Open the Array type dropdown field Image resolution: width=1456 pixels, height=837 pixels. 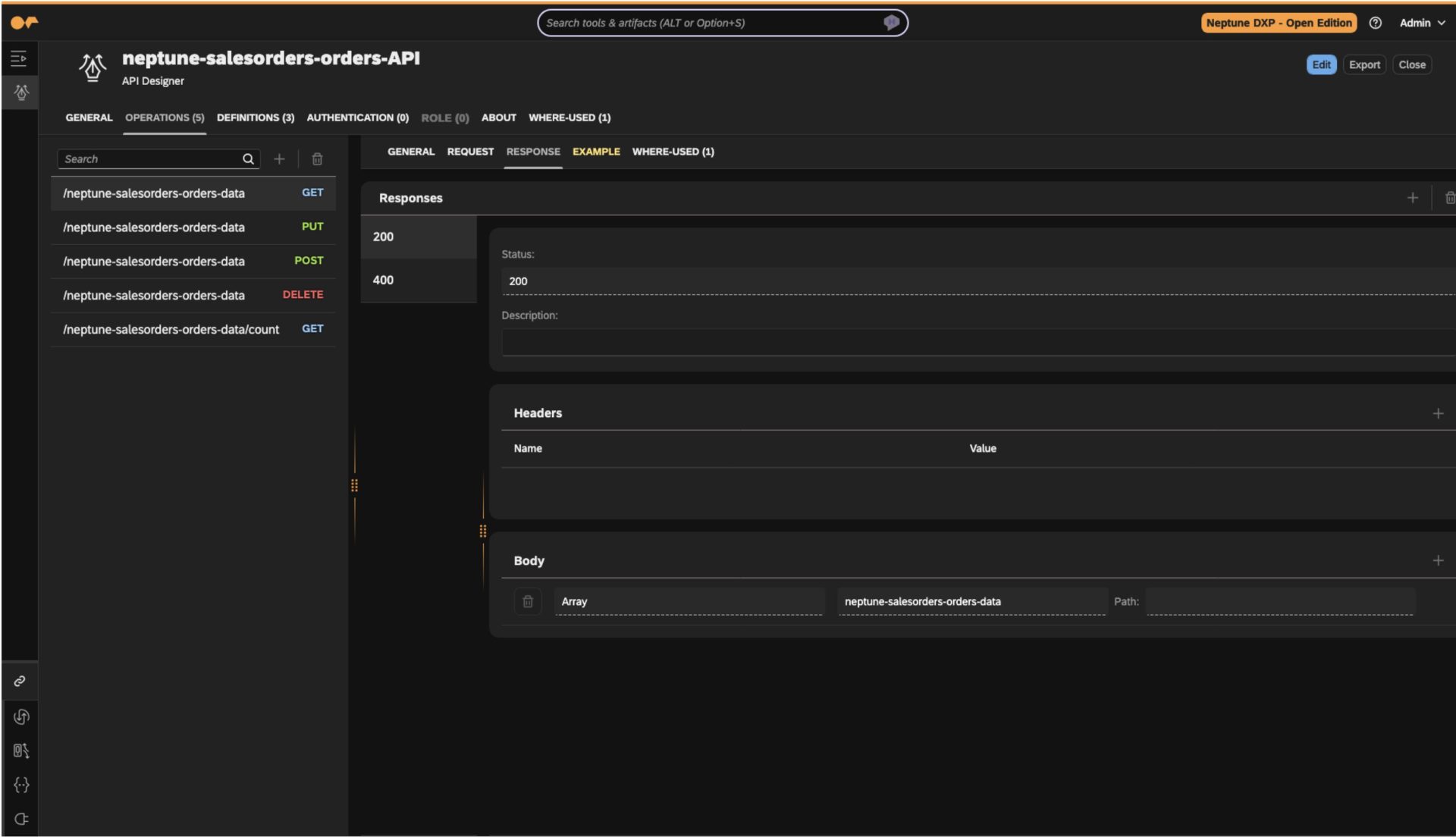(689, 602)
